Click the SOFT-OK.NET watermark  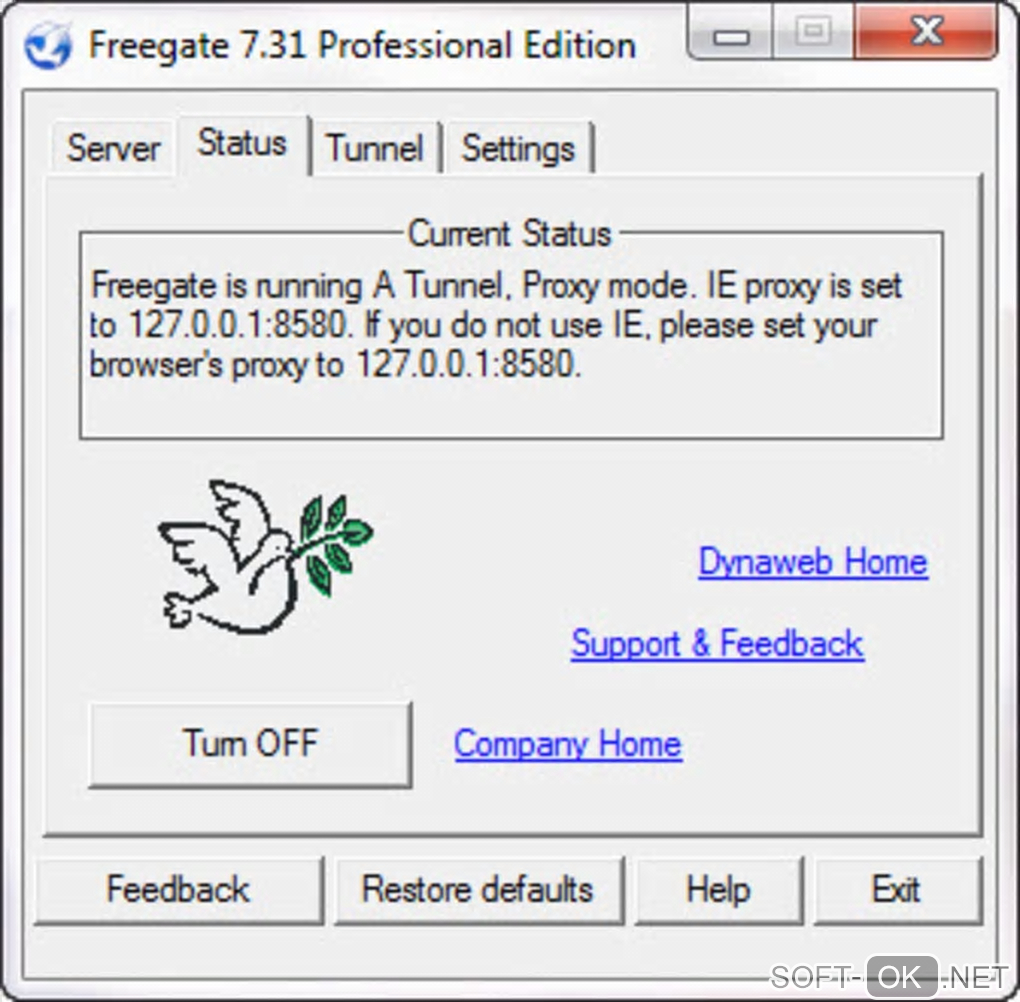[x=889, y=977]
